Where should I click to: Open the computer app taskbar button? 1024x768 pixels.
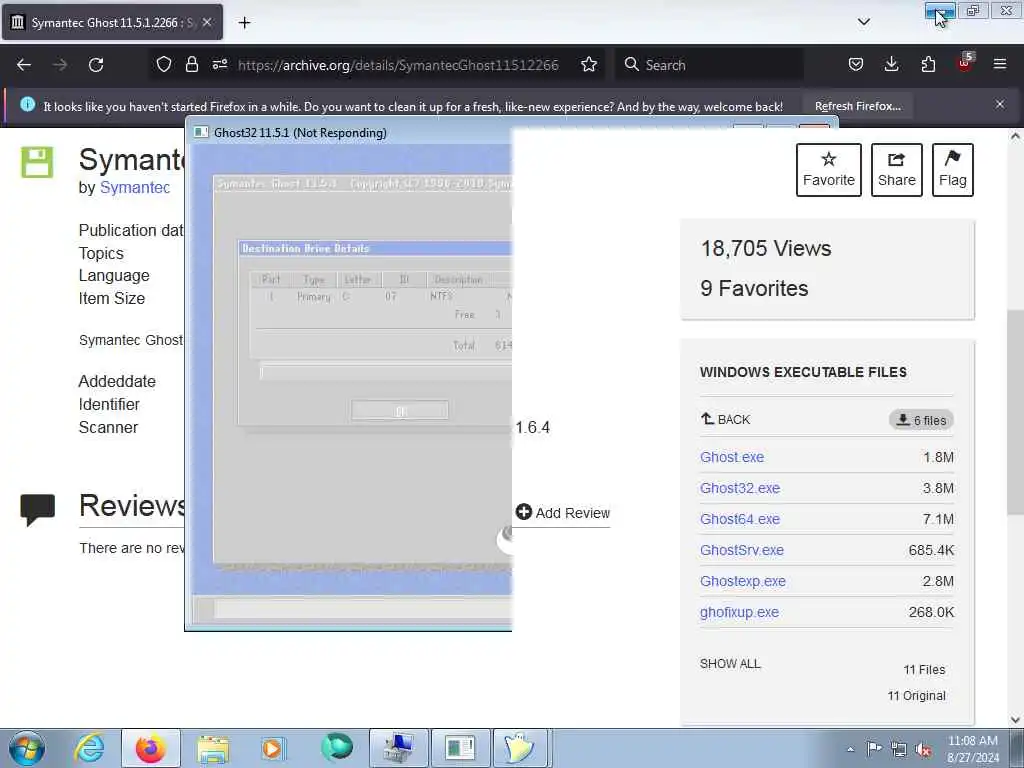(x=399, y=748)
